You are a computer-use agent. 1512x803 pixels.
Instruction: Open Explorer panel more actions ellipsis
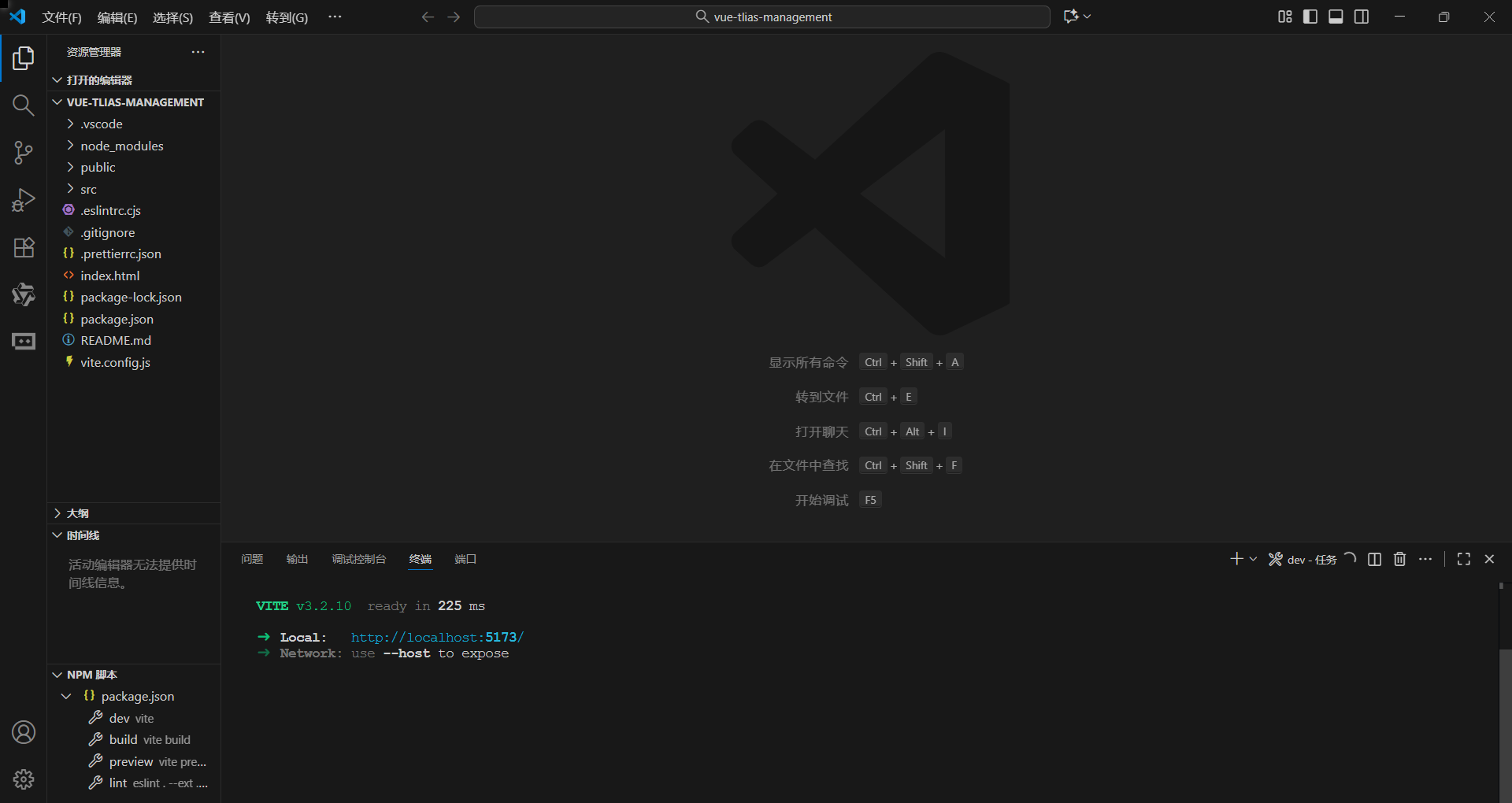click(198, 52)
